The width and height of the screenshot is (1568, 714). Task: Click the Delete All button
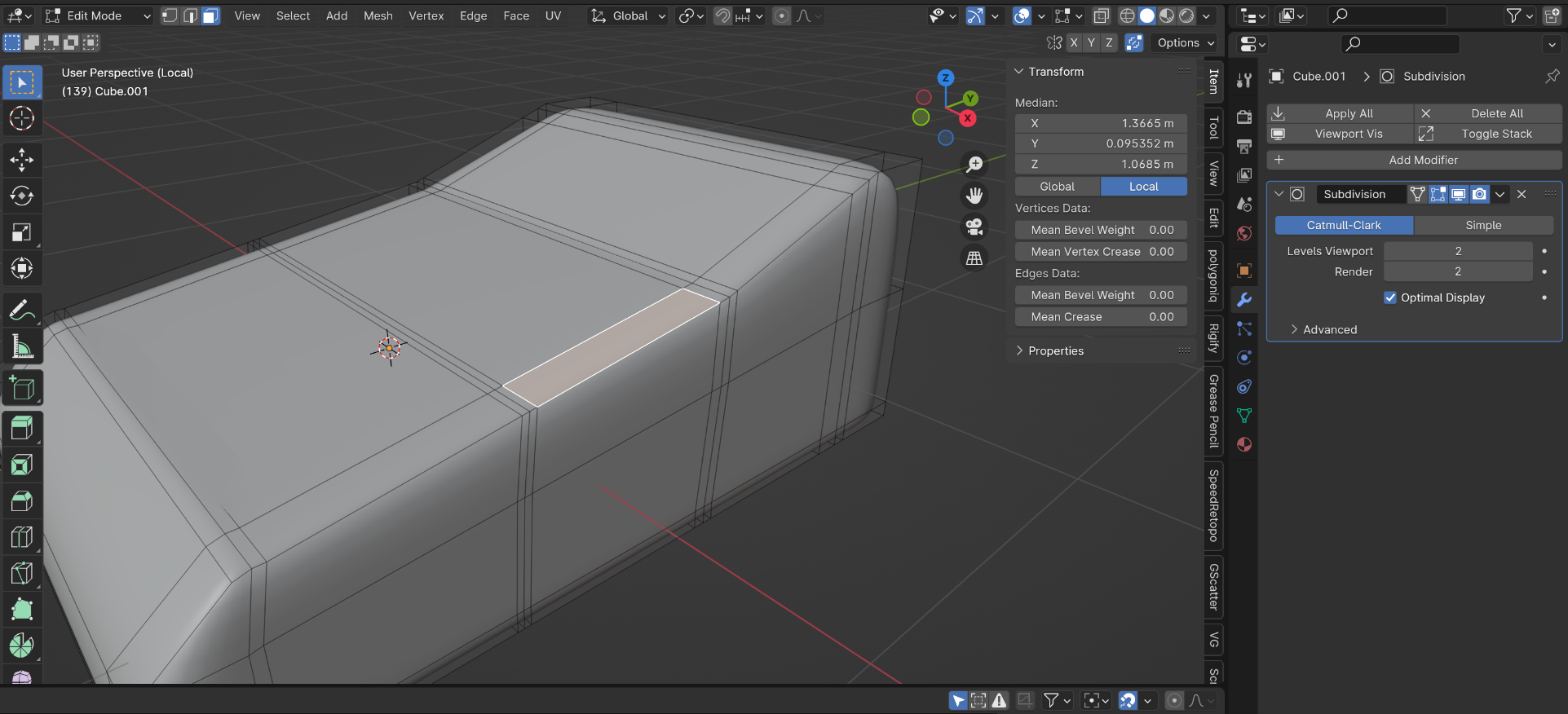click(x=1488, y=113)
